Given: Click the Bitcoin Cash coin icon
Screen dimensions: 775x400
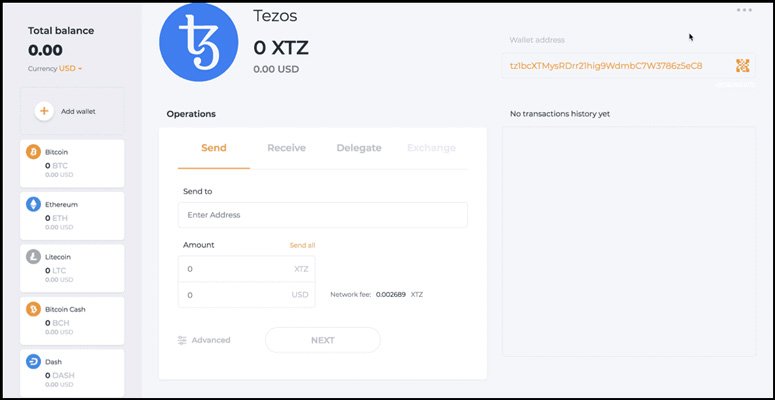Looking at the screenshot, I should point(34,309).
